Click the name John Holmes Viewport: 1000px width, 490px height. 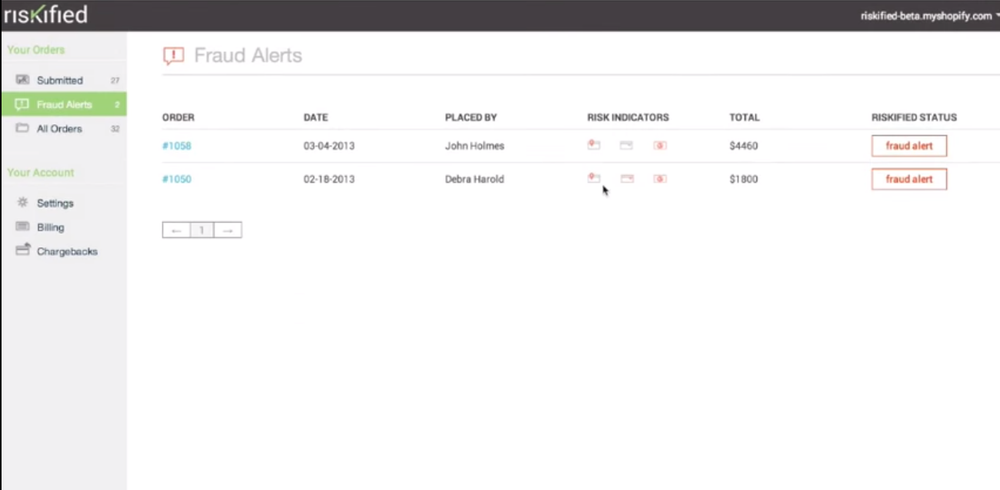point(474,145)
